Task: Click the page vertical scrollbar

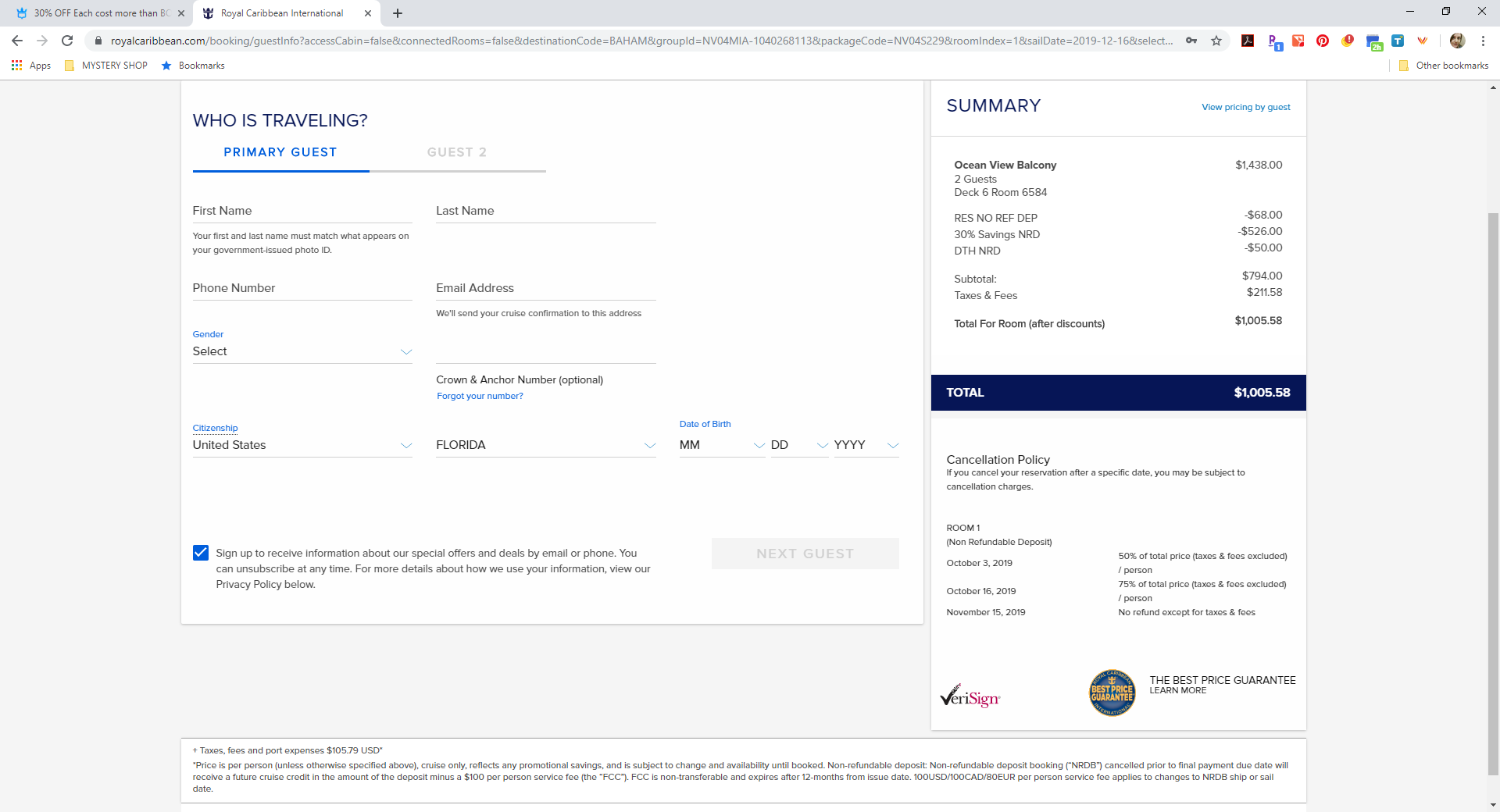Action: [1493, 493]
